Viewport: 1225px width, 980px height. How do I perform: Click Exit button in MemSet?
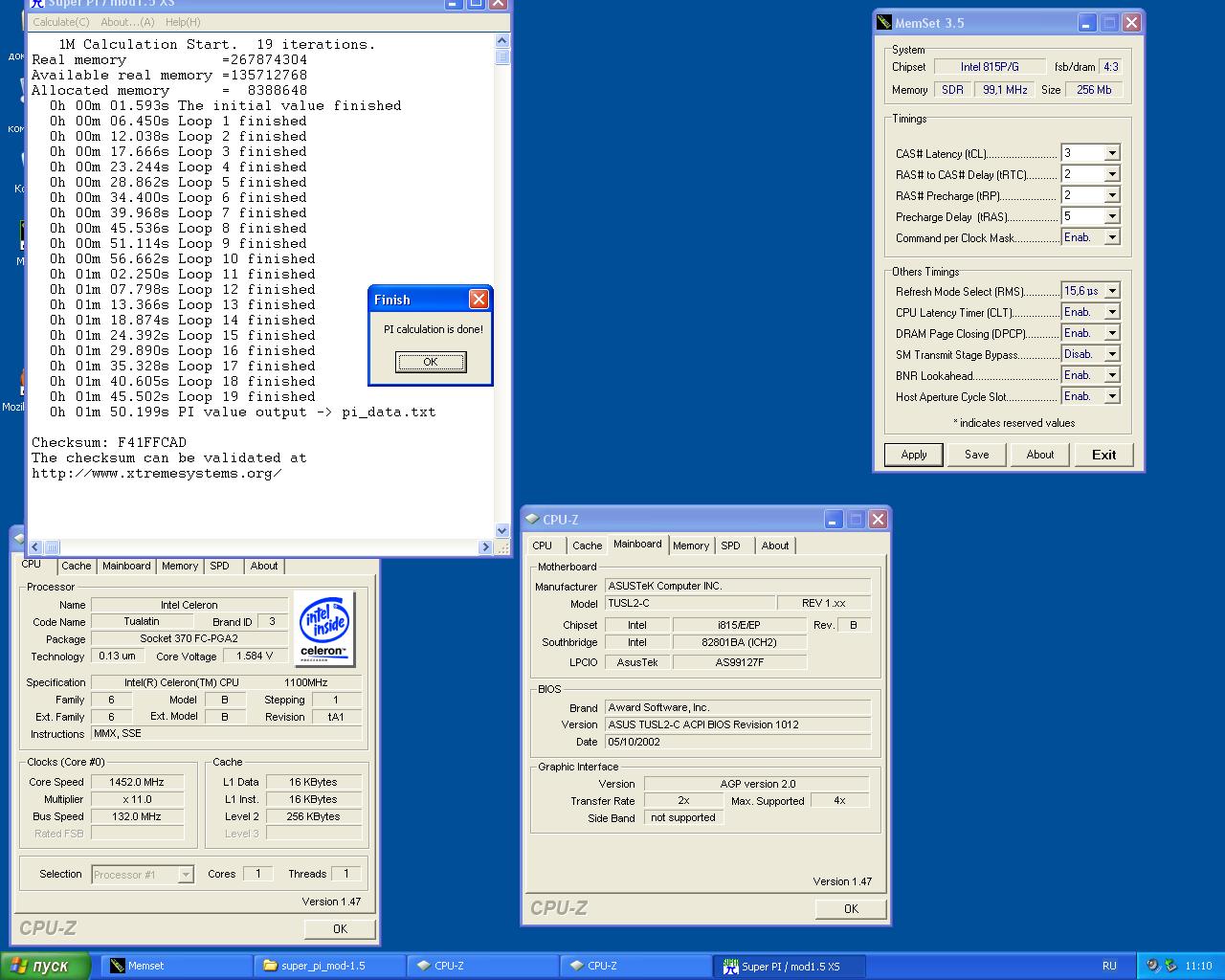tap(1103, 455)
